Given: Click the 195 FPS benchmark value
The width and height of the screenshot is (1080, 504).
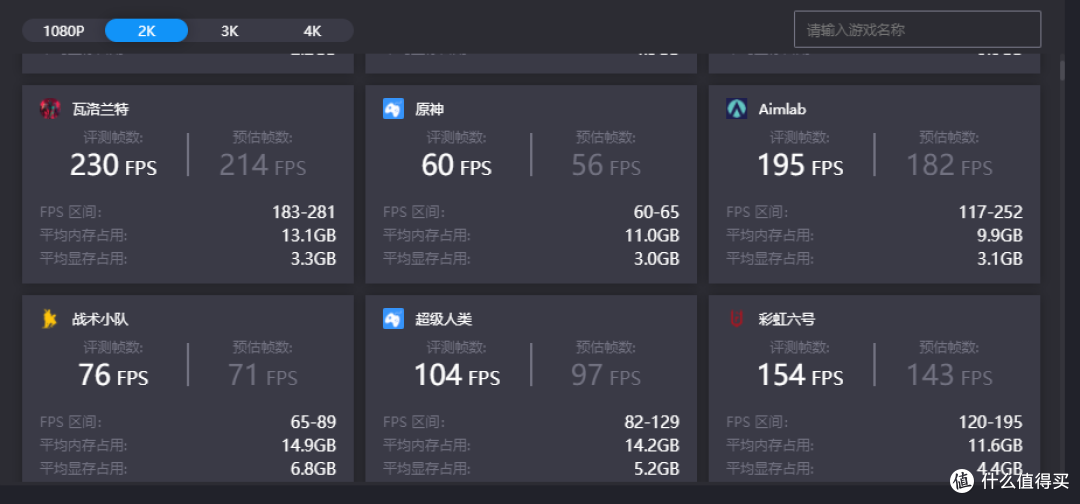Looking at the screenshot, I should pyautogui.click(x=800, y=166).
